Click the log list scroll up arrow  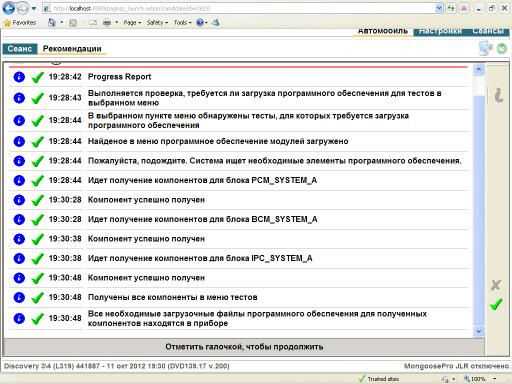click(479, 69)
